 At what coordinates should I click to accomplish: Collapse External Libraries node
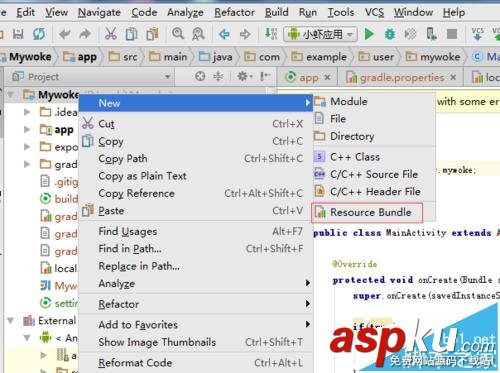click(11, 321)
